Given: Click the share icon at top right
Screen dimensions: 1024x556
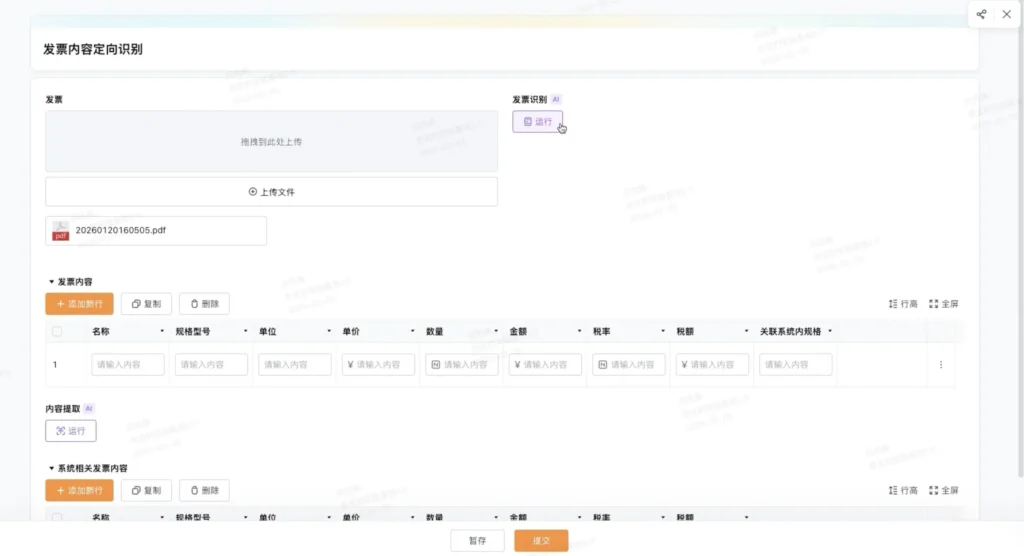Looking at the screenshot, I should pyautogui.click(x=981, y=14).
